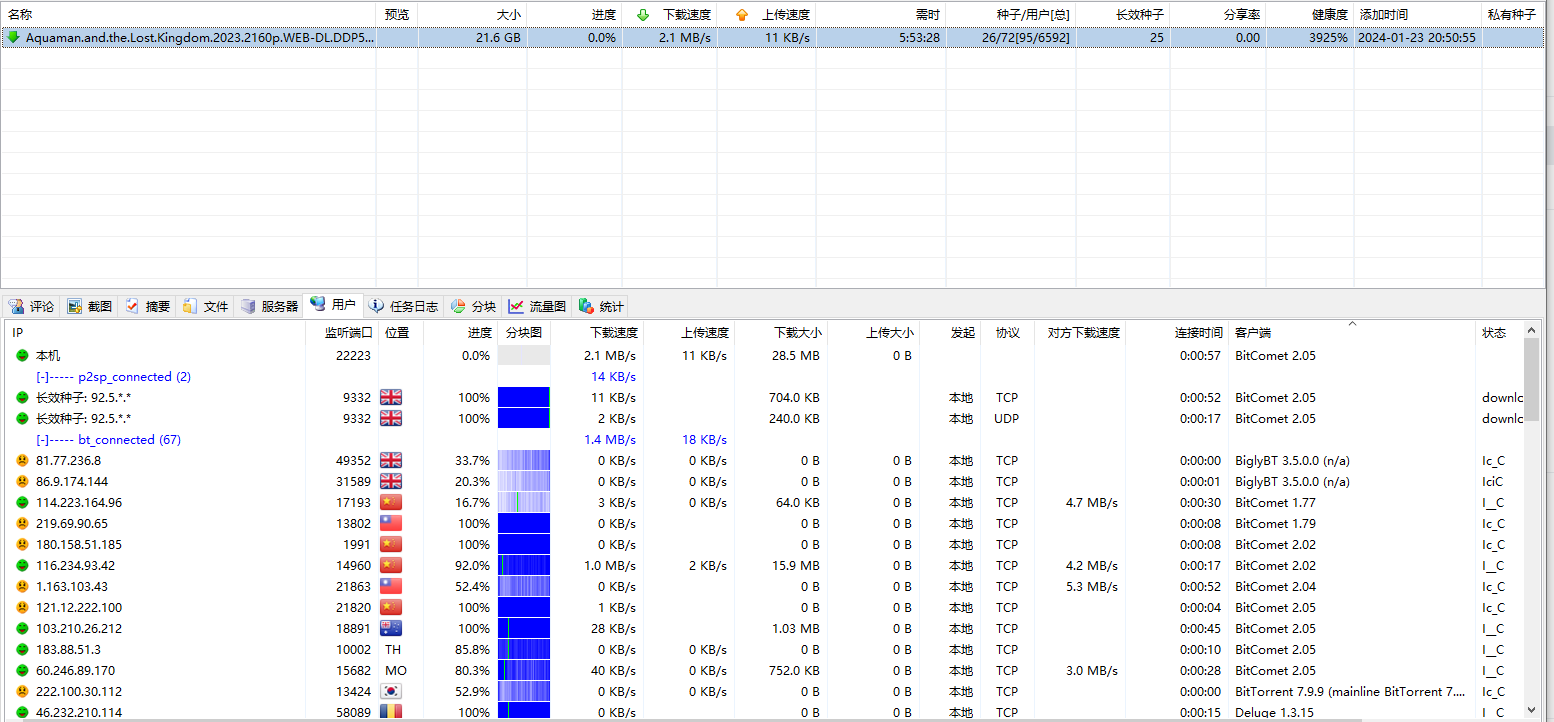Screen dimensions: 1554x722
Task: Select the Aquaman.and.the.Lost.Kingdom task row
Action: click(x=770, y=37)
